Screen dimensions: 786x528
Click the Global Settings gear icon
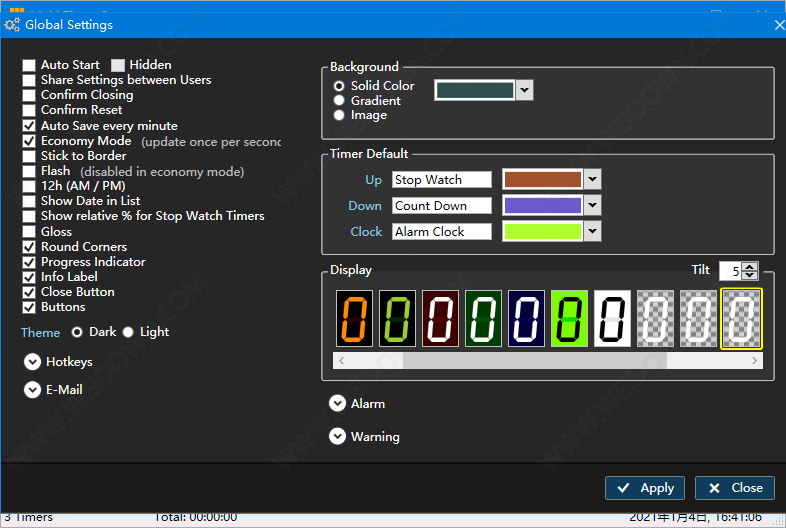pyautogui.click(x=12, y=25)
